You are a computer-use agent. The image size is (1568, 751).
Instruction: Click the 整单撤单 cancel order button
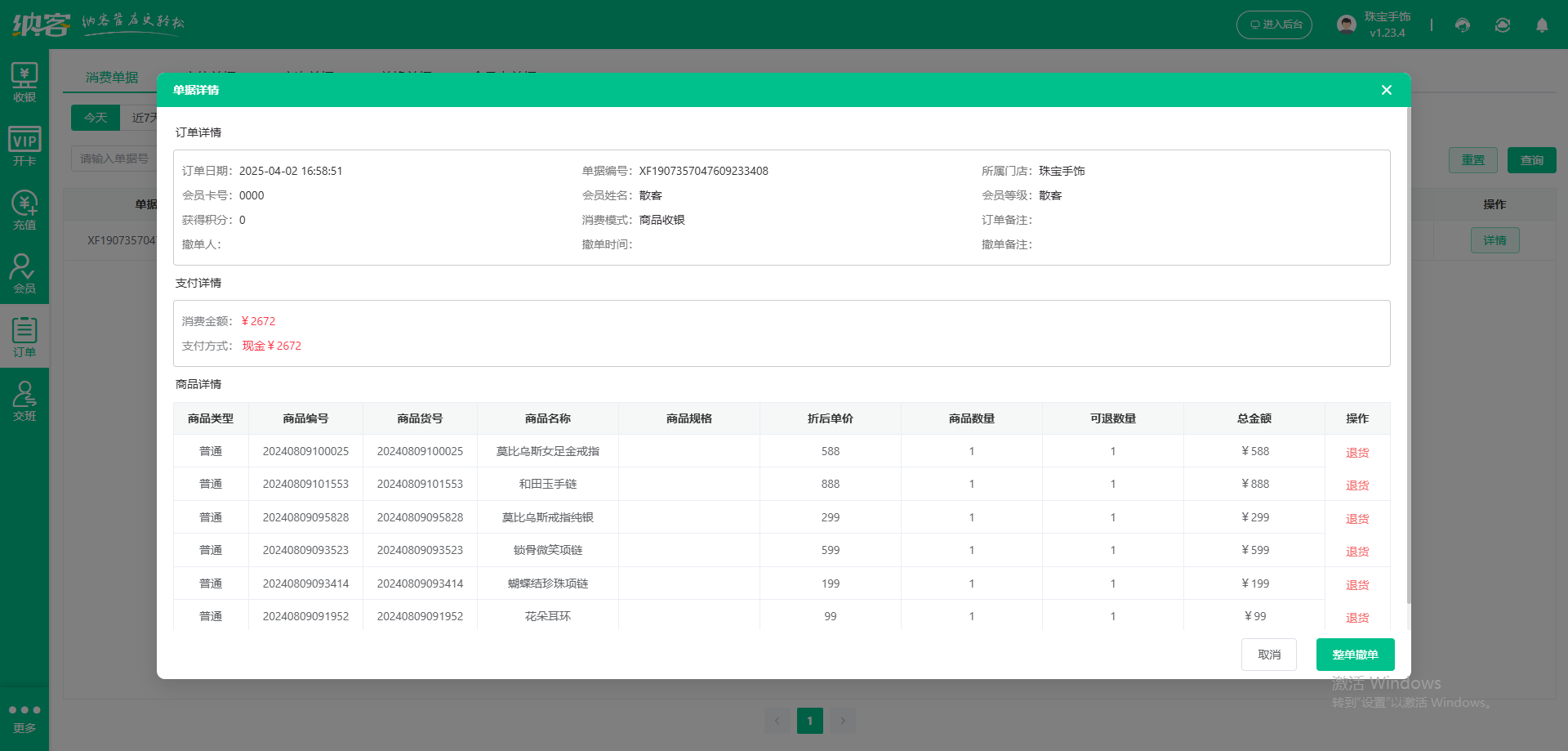1355,654
